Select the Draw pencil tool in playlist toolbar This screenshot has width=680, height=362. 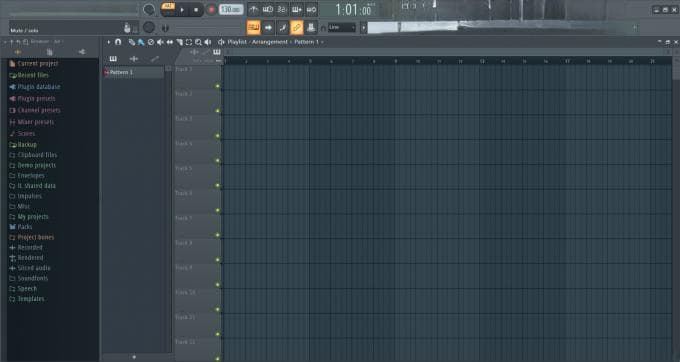[x=131, y=42]
